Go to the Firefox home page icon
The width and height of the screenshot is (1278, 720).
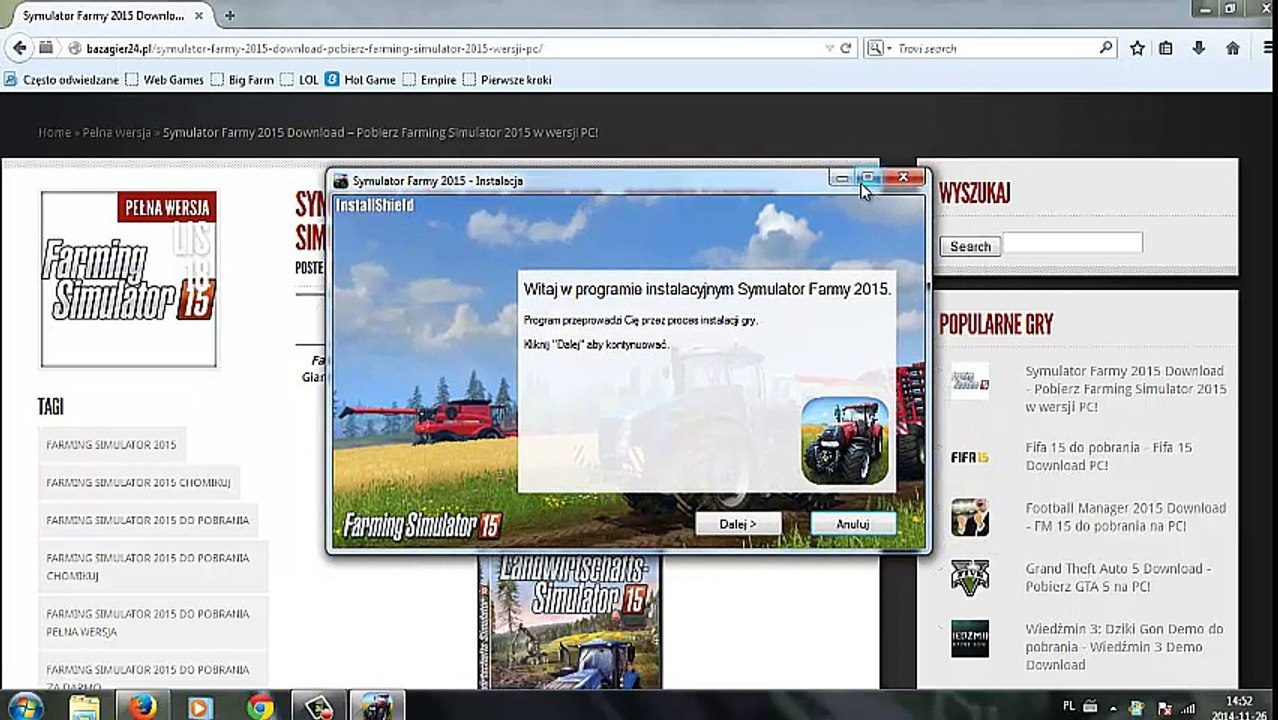click(1233, 48)
